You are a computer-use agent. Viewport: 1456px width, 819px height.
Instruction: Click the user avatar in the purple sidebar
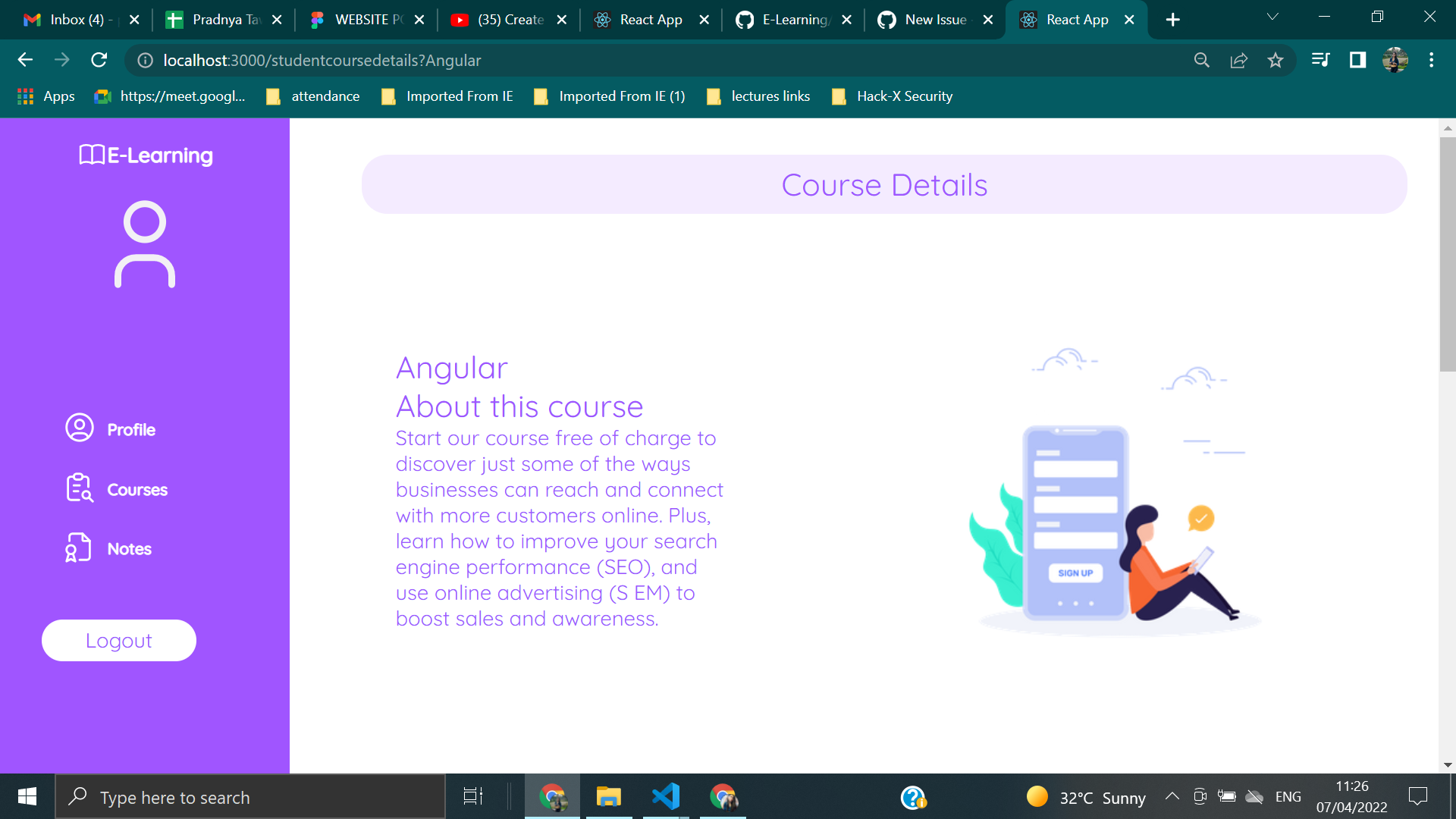pos(145,244)
